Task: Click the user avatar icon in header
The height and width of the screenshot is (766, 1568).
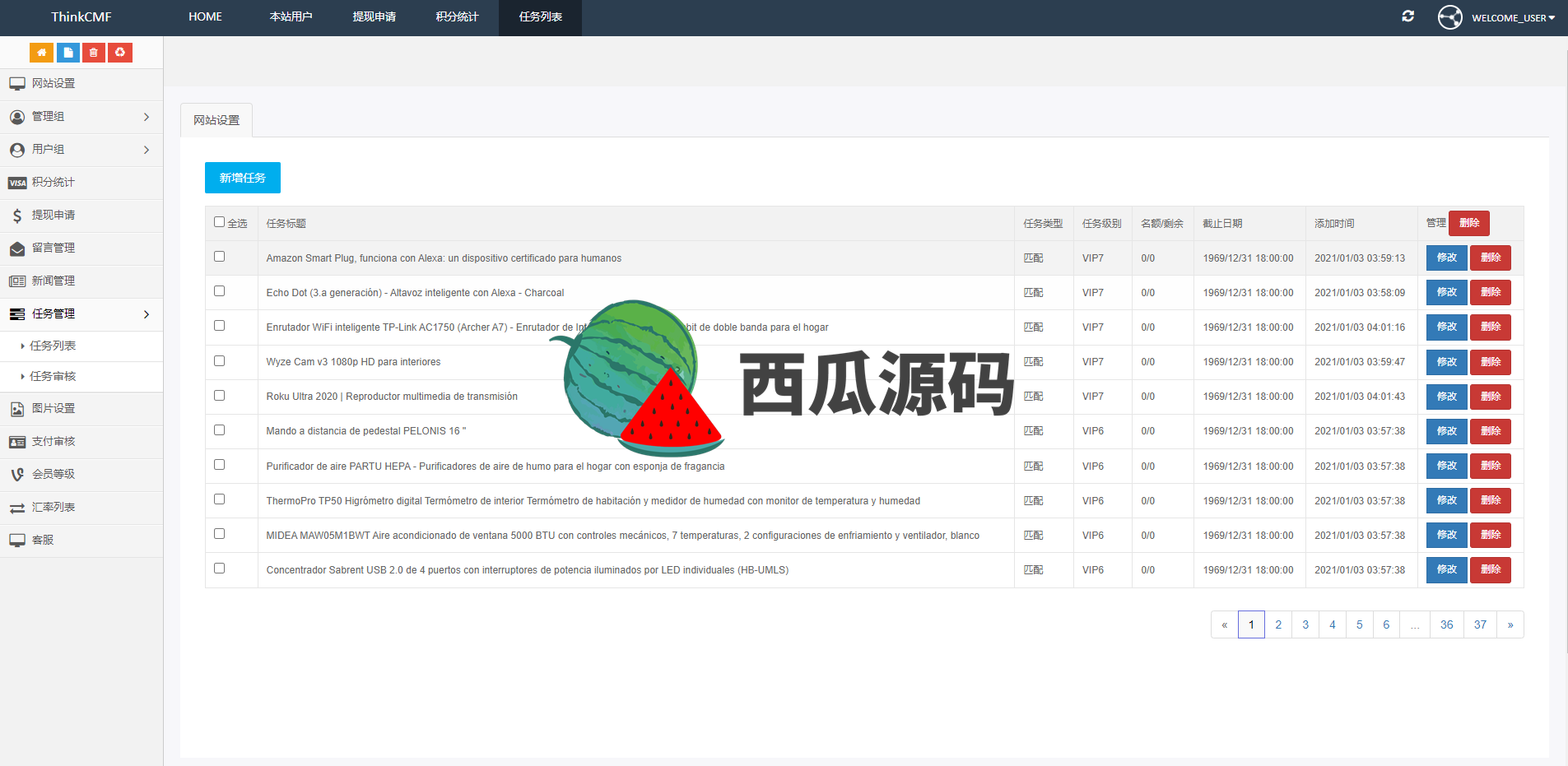Action: pyautogui.click(x=1450, y=17)
